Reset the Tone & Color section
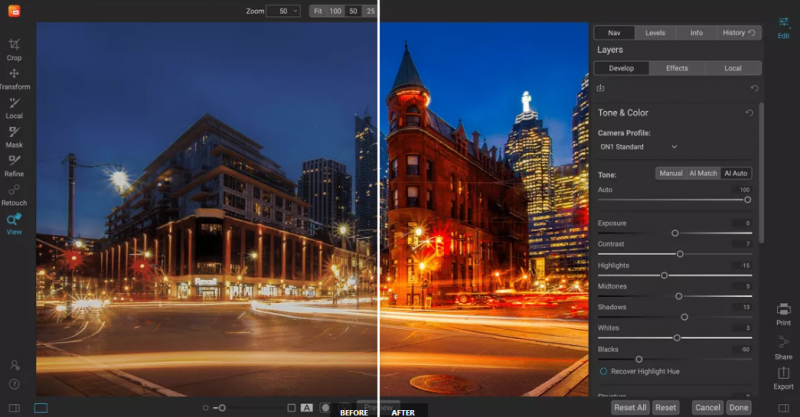Screen dimensions: 800x417 point(749,113)
